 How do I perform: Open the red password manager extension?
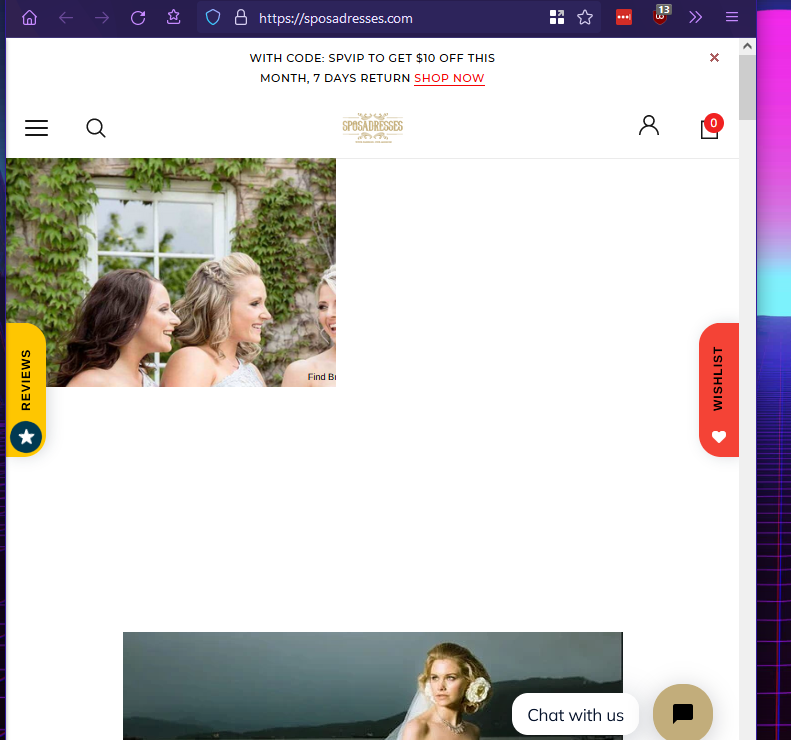coord(624,18)
